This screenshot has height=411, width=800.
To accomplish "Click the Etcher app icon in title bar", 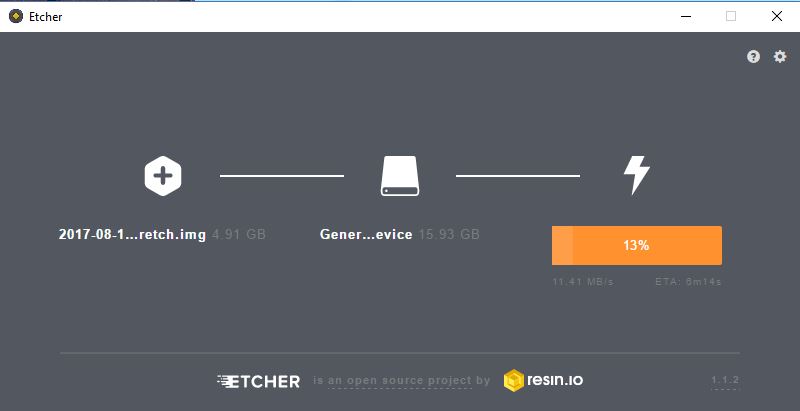I will [x=16, y=16].
